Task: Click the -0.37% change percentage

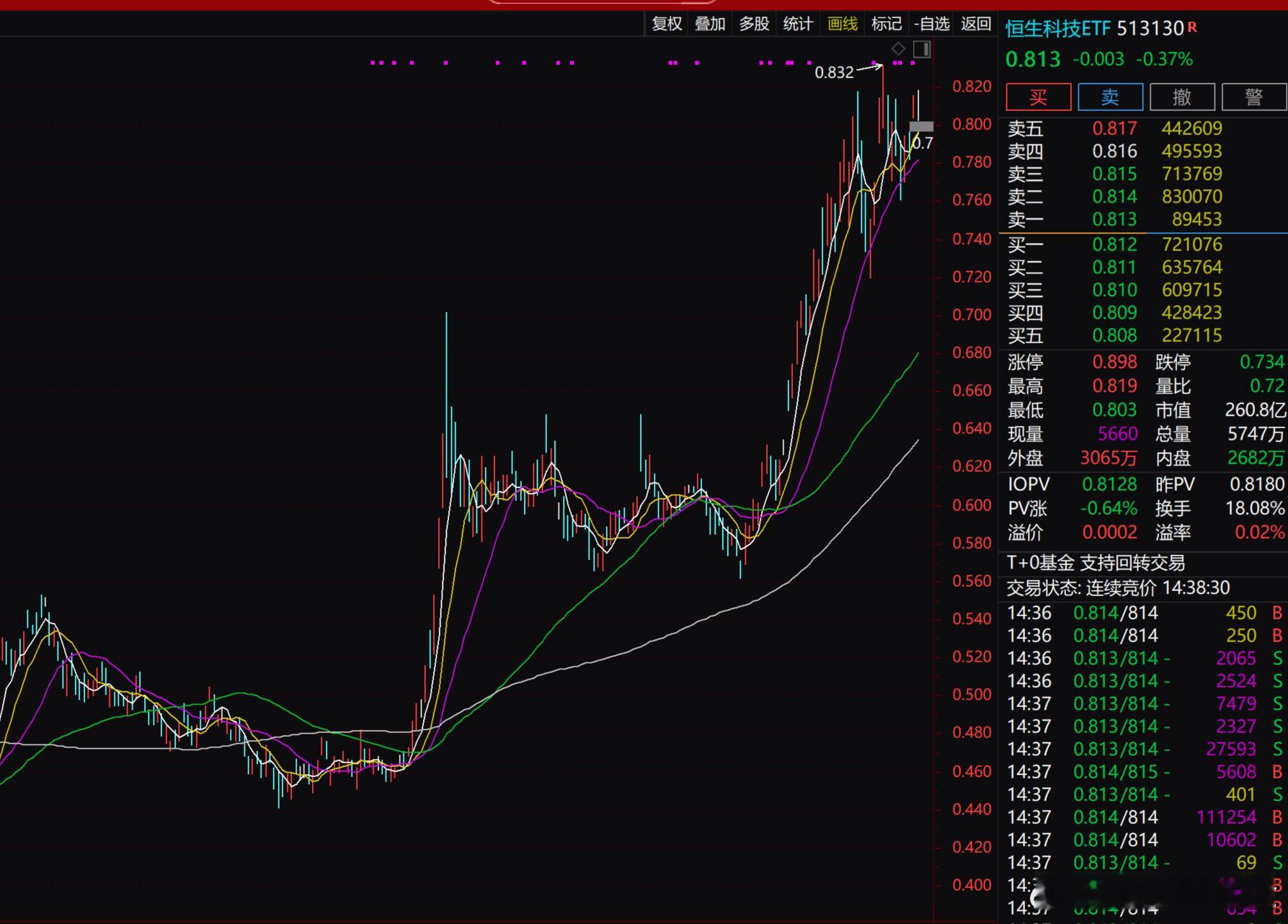Action: click(x=1164, y=59)
